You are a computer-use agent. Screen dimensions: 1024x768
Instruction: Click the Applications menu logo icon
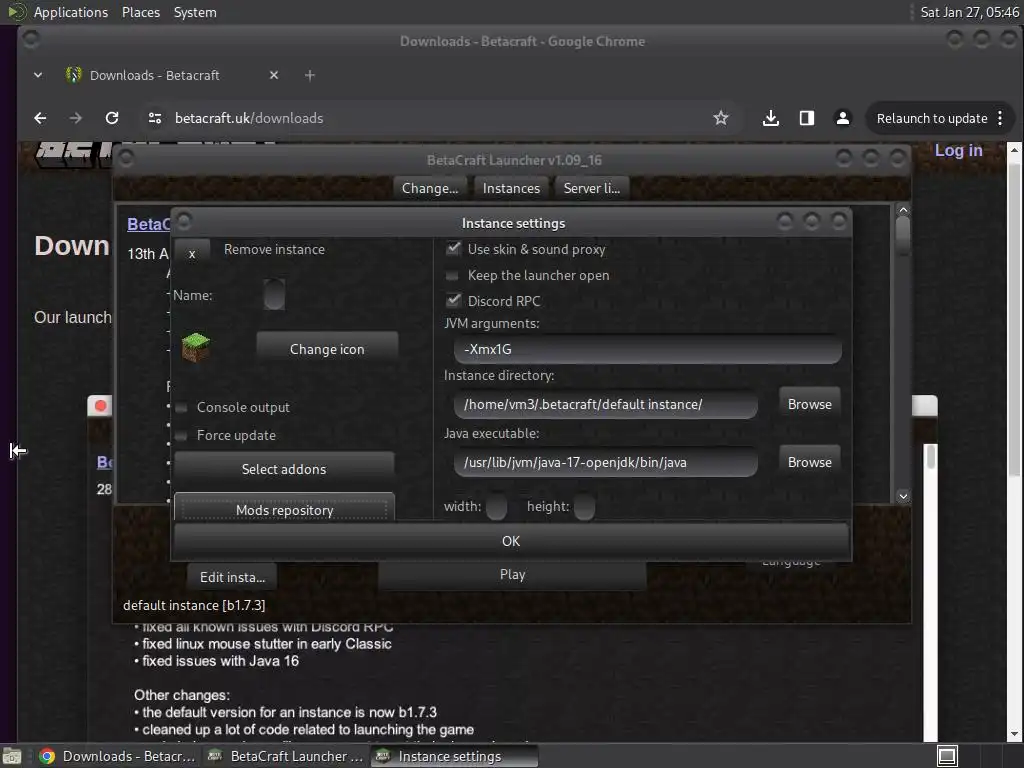(17, 12)
